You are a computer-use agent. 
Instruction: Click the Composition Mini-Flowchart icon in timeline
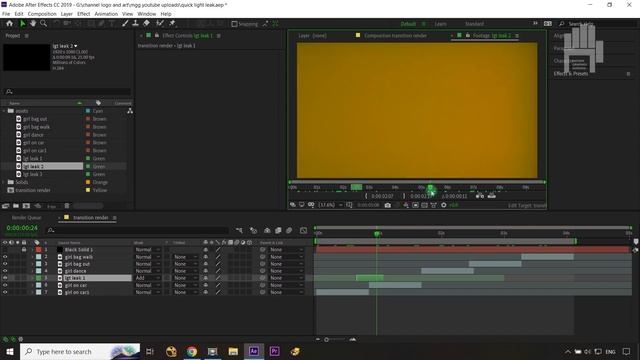(x=239, y=231)
